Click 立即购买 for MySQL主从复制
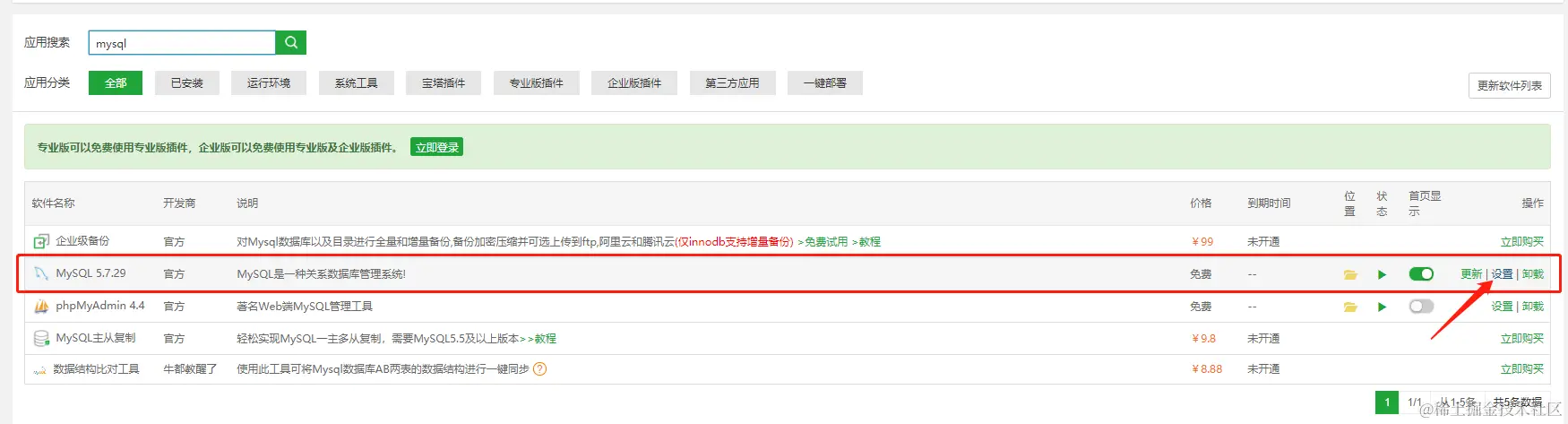The height and width of the screenshot is (424, 1568). 1522,339
